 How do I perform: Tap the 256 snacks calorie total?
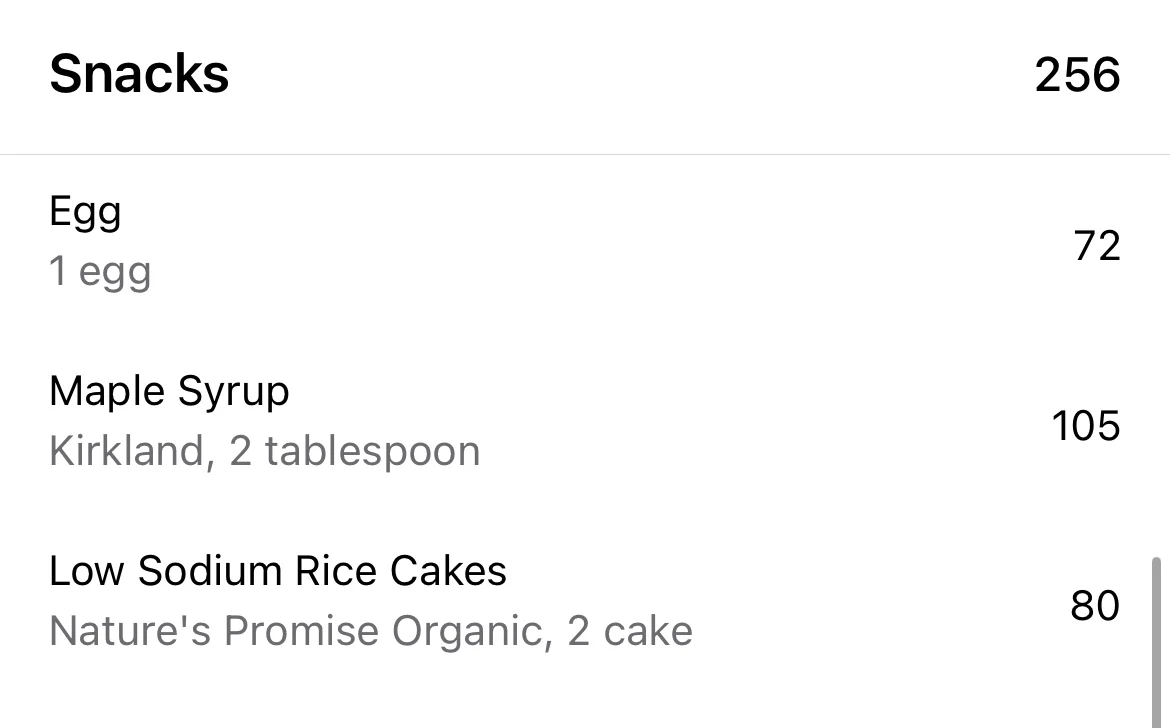(x=1077, y=75)
